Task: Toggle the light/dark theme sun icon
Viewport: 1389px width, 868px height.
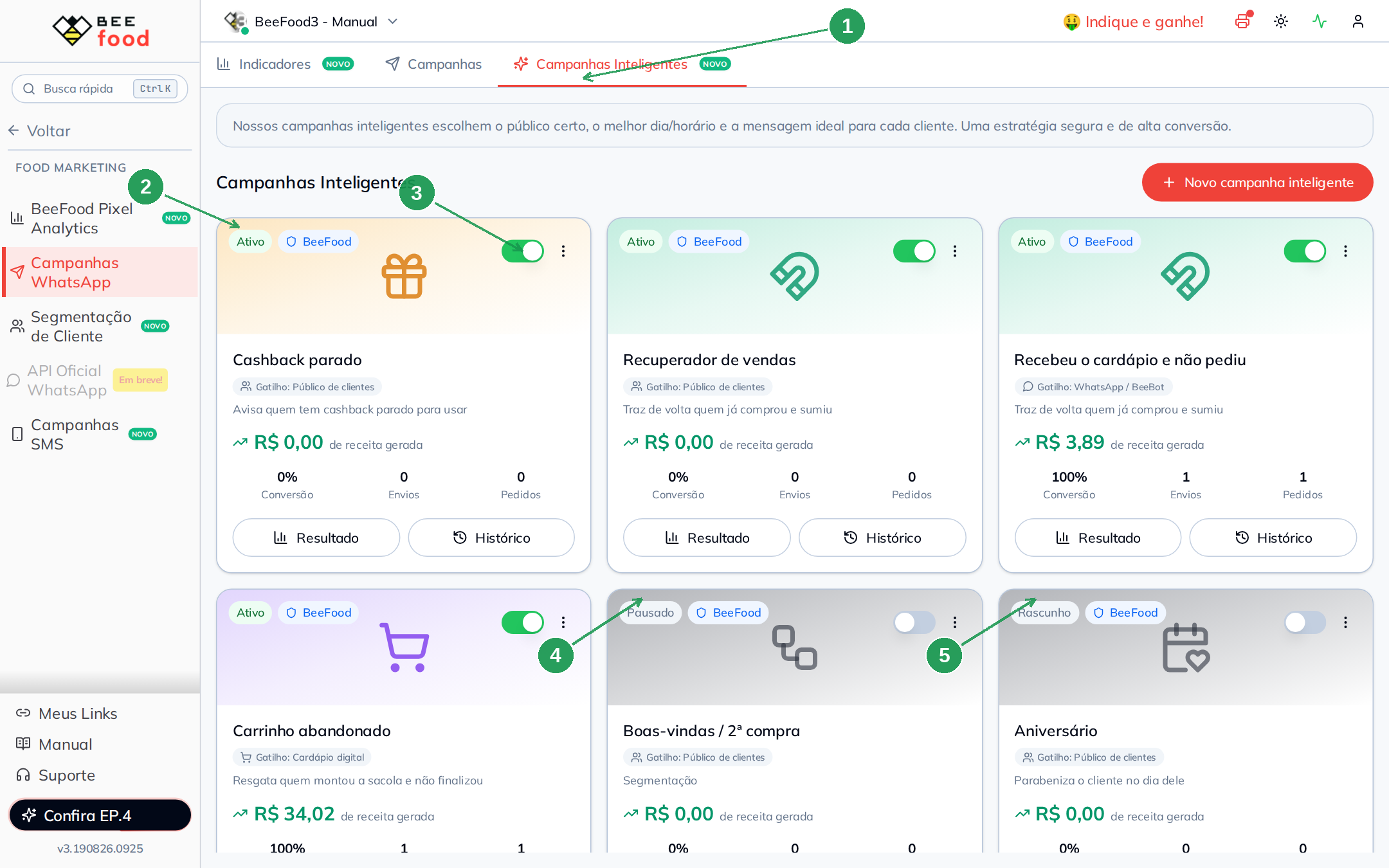Action: point(1281,21)
